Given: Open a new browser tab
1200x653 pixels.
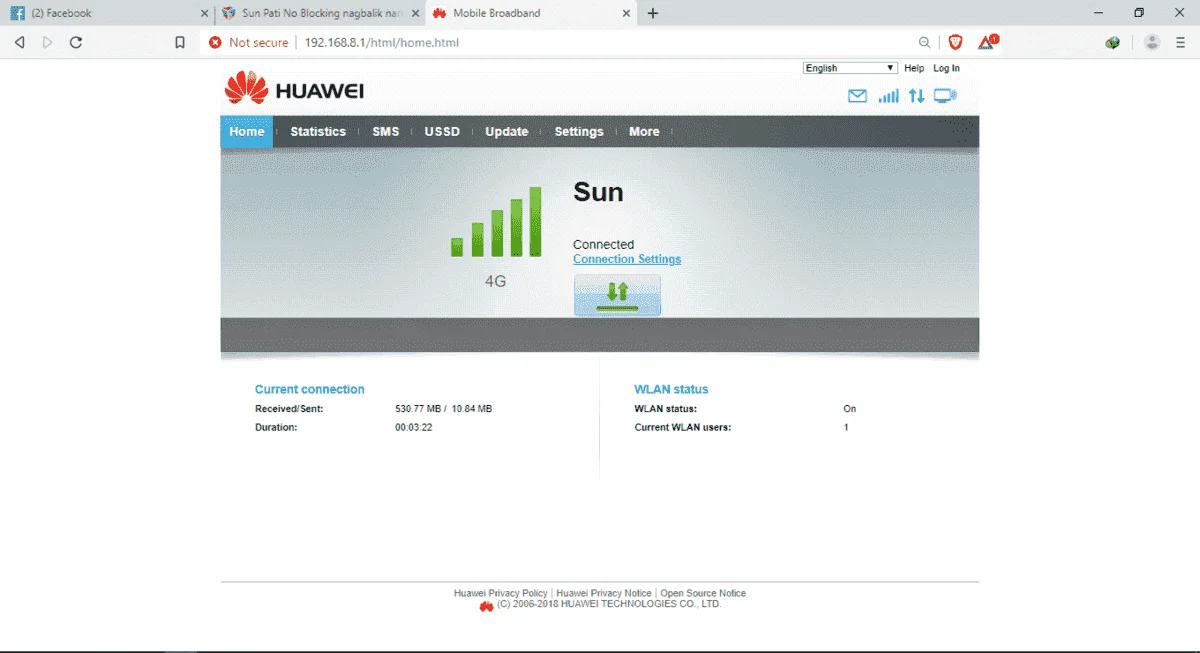Looking at the screenshot, I should pos(653,13).
